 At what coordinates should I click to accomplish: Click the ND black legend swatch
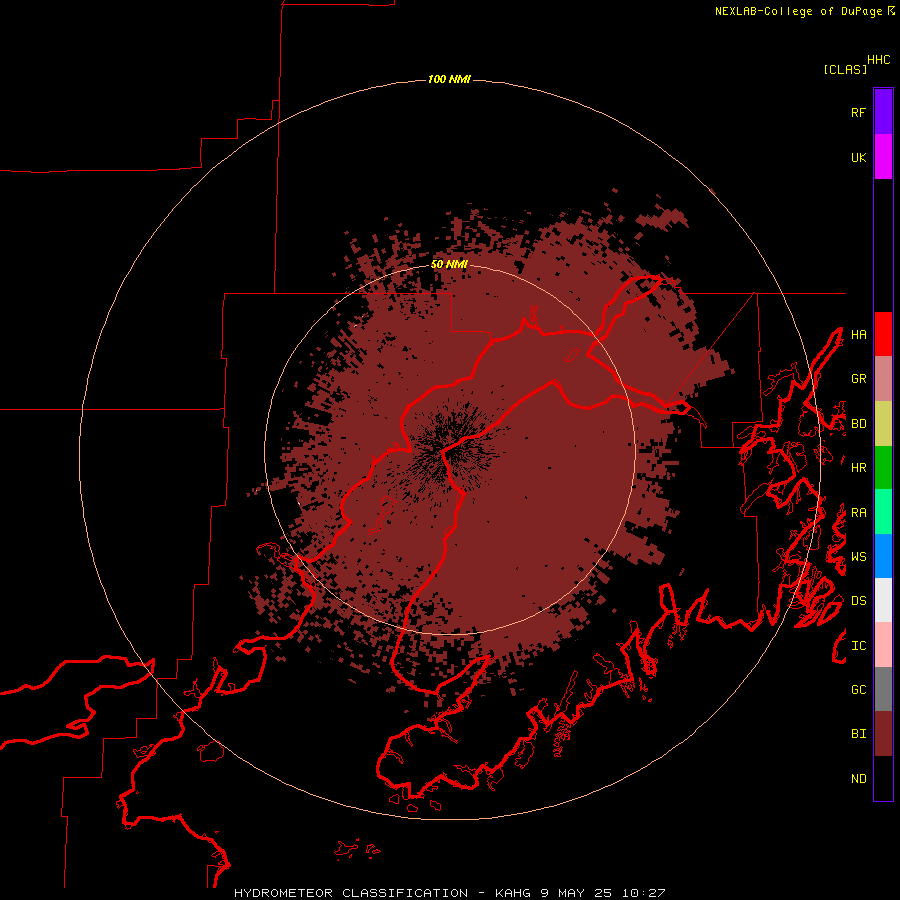point(883,778)
